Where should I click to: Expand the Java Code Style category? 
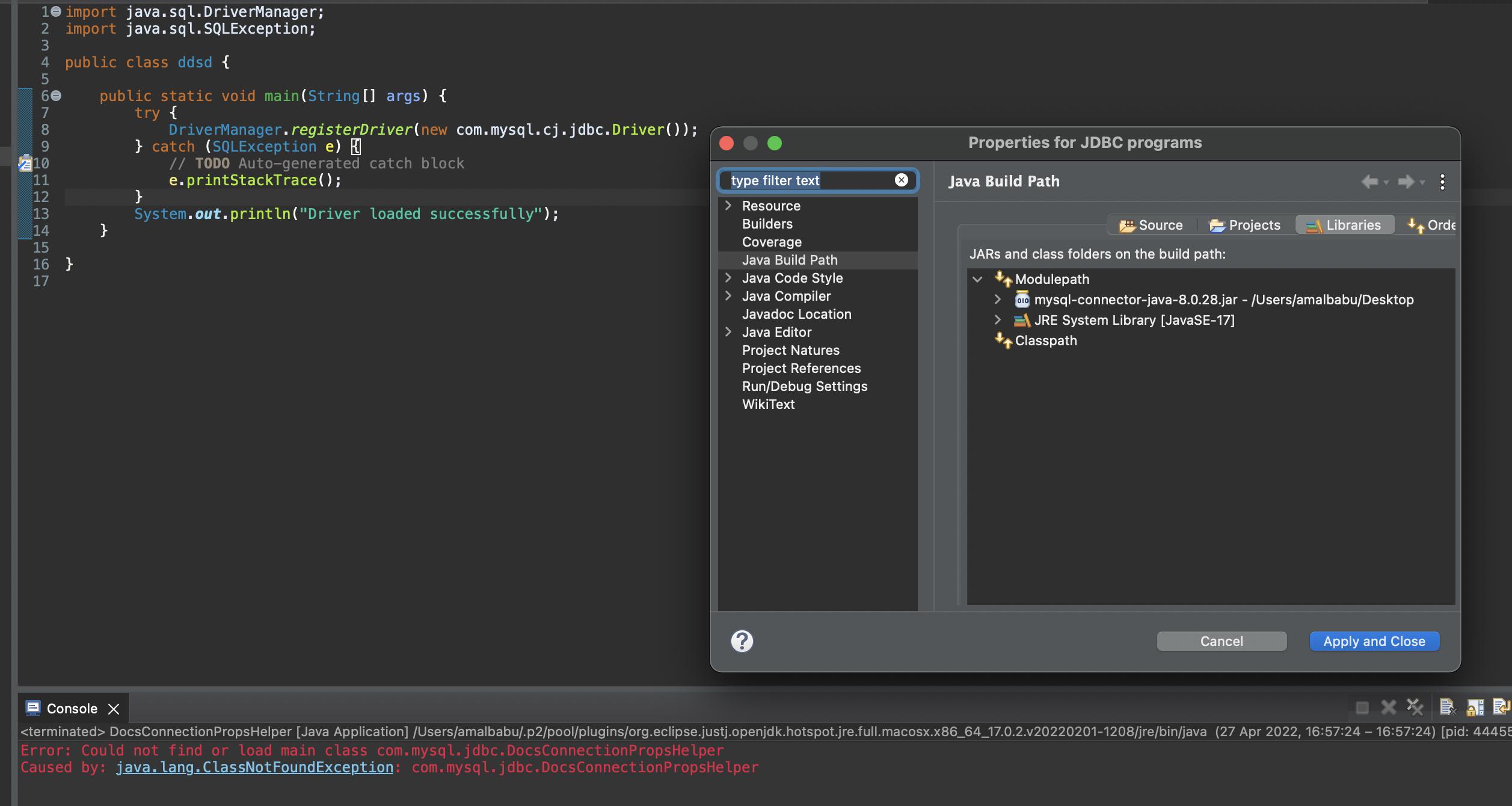(x=728, y=277)
